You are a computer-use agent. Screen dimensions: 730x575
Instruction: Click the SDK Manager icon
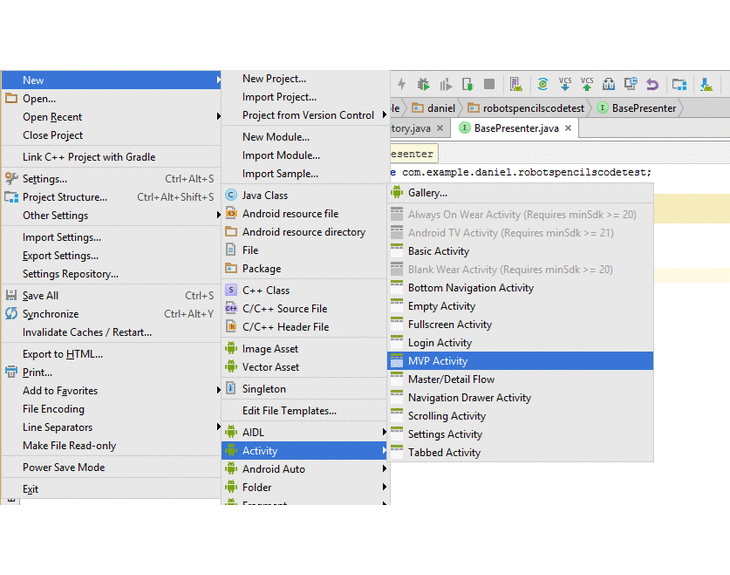tap(708, 85)
